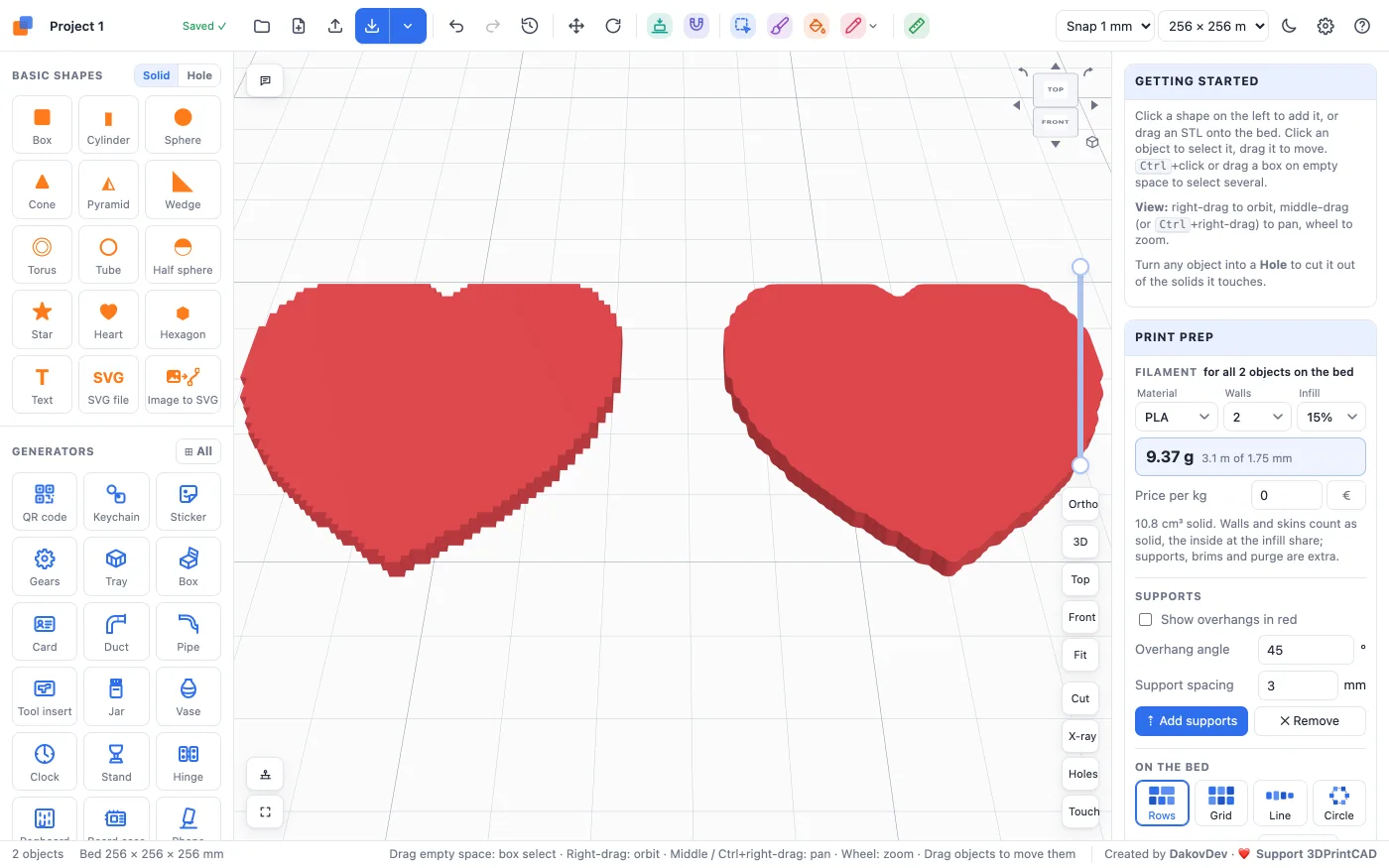This screenshot has height=868, width=1389.
Task: Insert a Star basic shape
Action: (x=42, y=320)
